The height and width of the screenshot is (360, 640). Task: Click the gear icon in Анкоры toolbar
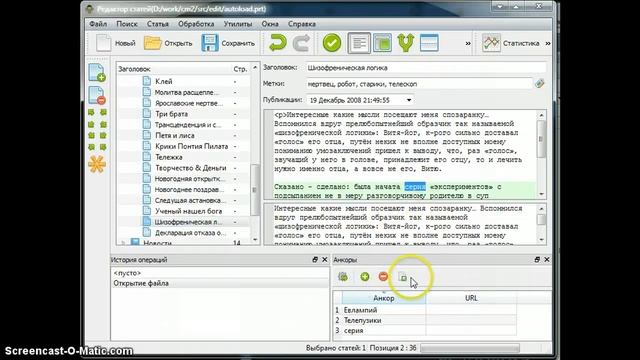(343, 277)
